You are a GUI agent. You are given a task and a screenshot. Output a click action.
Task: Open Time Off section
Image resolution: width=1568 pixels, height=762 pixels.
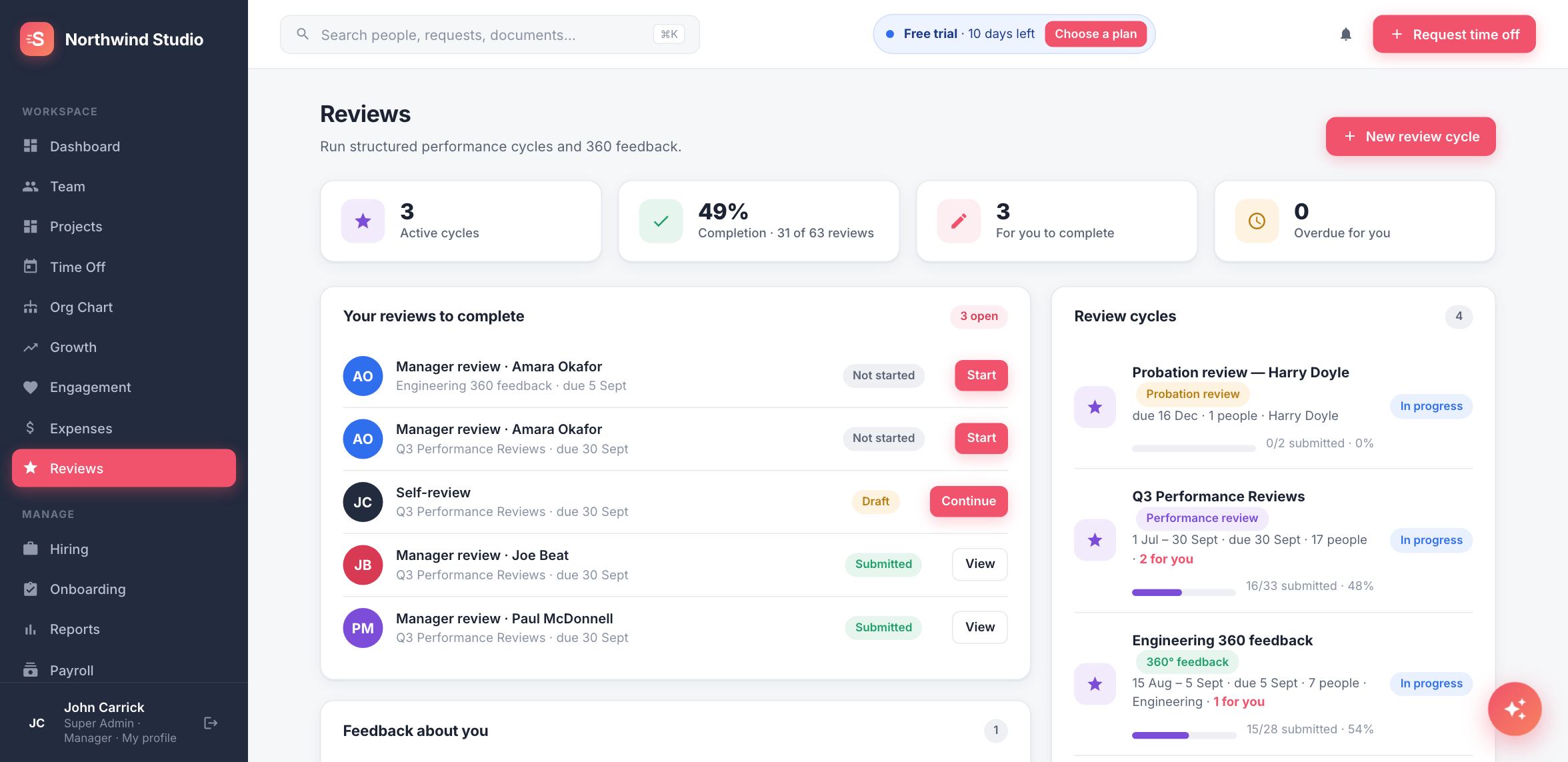point(124,267)
